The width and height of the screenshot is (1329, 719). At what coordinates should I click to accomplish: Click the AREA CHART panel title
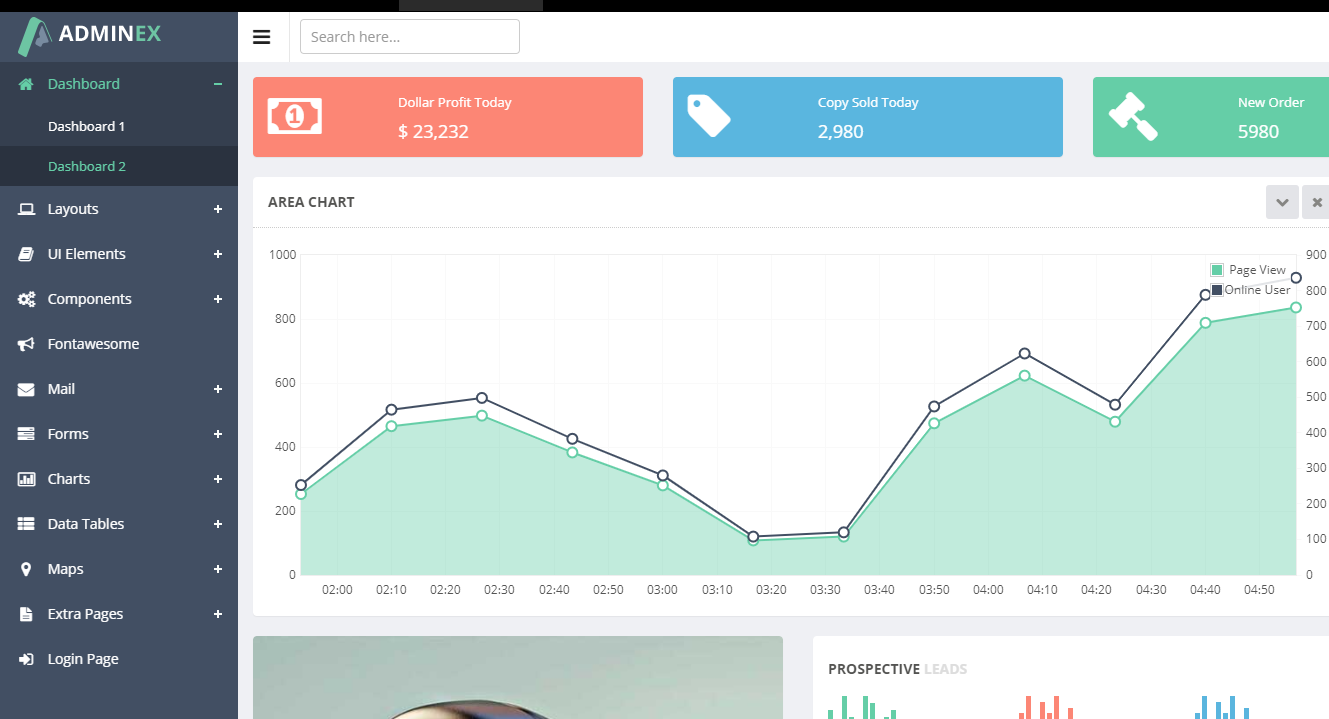[311, 202]
